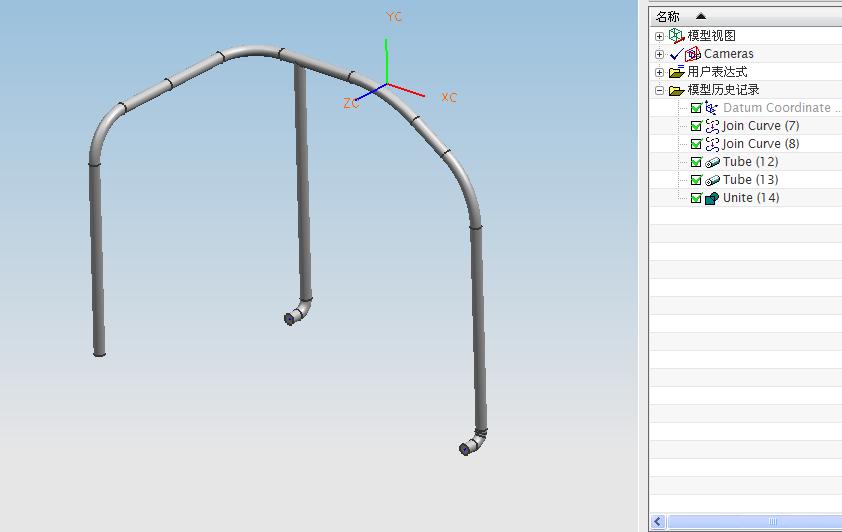Click the Join Curve (8) feature icon
This screenshot has width=842, height=532.
[712, 144]
